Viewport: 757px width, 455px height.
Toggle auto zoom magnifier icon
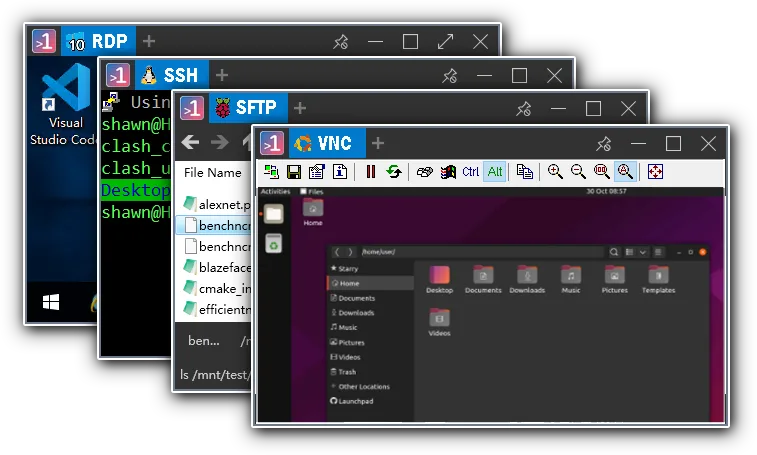(x=625, y=171)
